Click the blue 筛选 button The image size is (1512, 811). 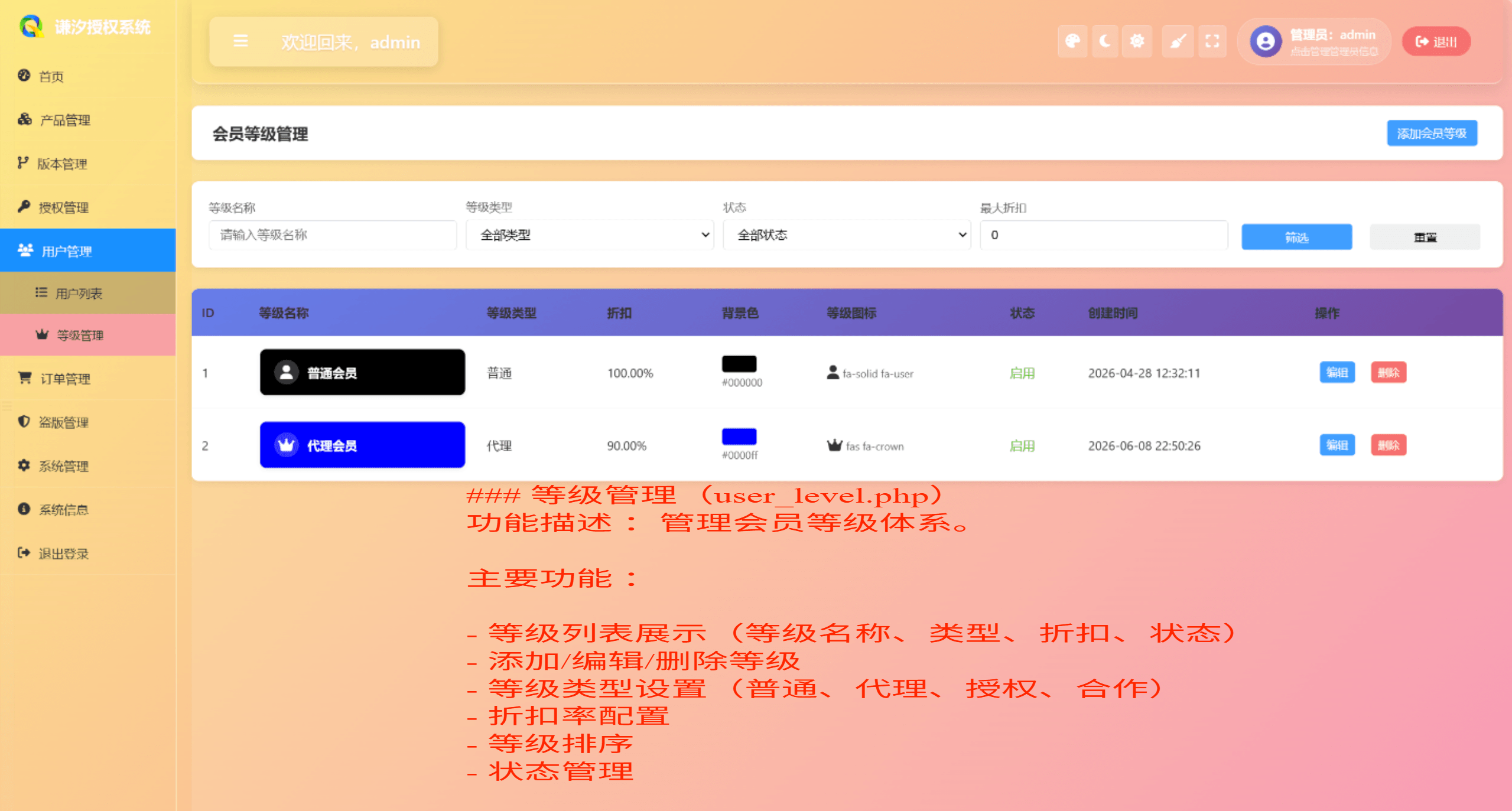pos(1296,237)
